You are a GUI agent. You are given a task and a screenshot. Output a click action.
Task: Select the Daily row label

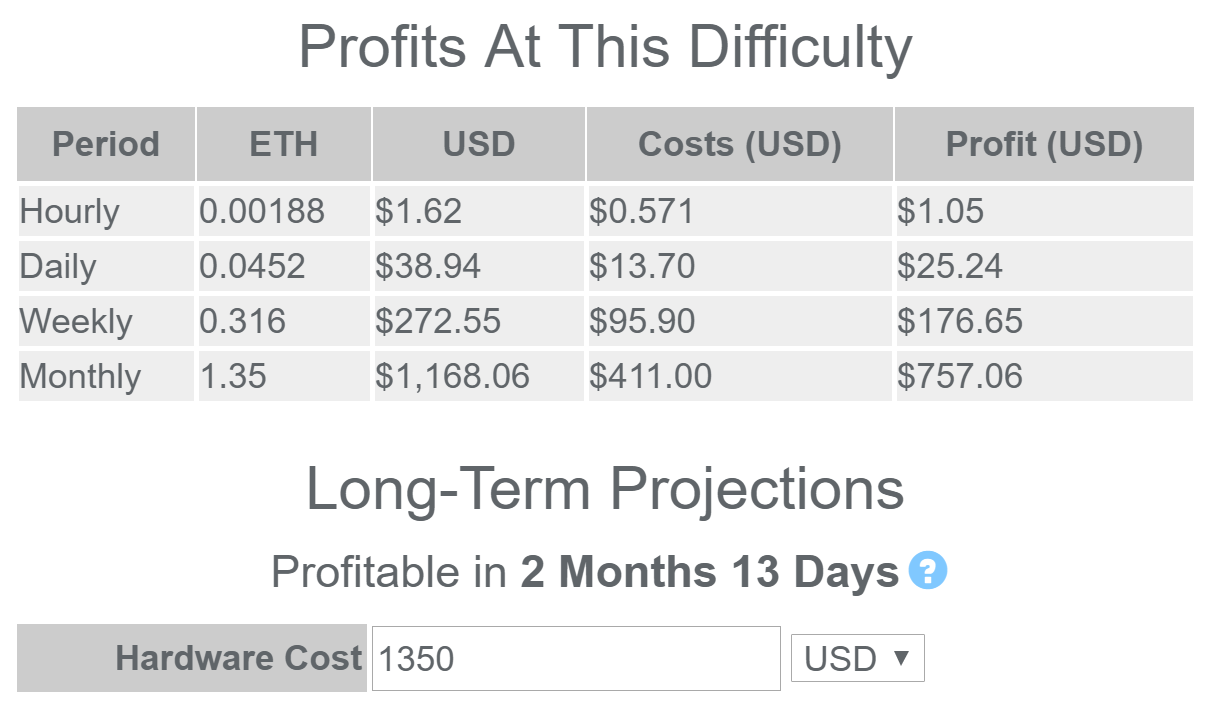click(x=58, y=266)
